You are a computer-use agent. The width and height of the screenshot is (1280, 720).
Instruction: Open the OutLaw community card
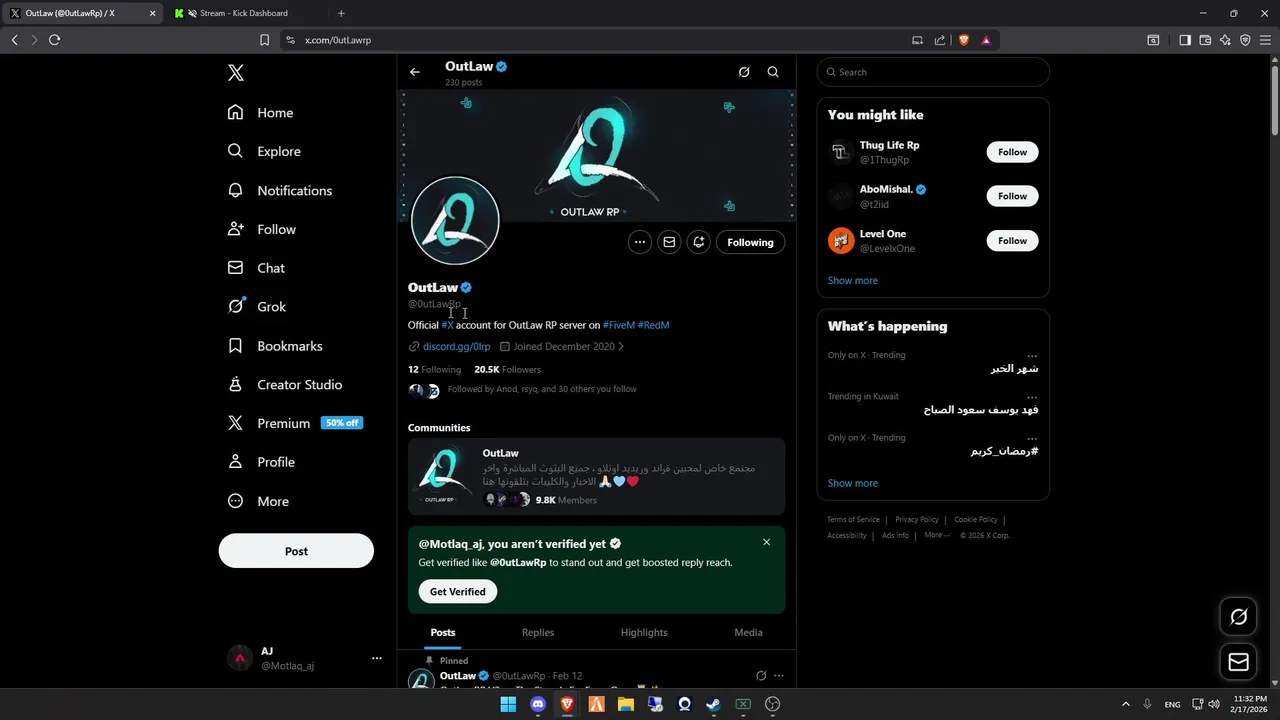596,476
